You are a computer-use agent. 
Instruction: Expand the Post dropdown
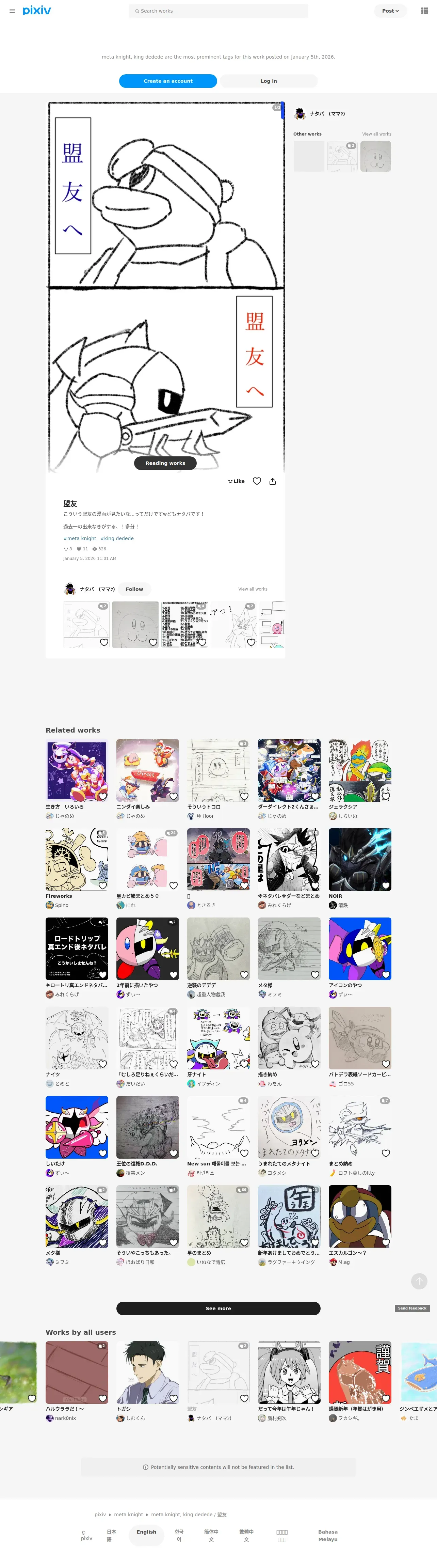(390, 11)
